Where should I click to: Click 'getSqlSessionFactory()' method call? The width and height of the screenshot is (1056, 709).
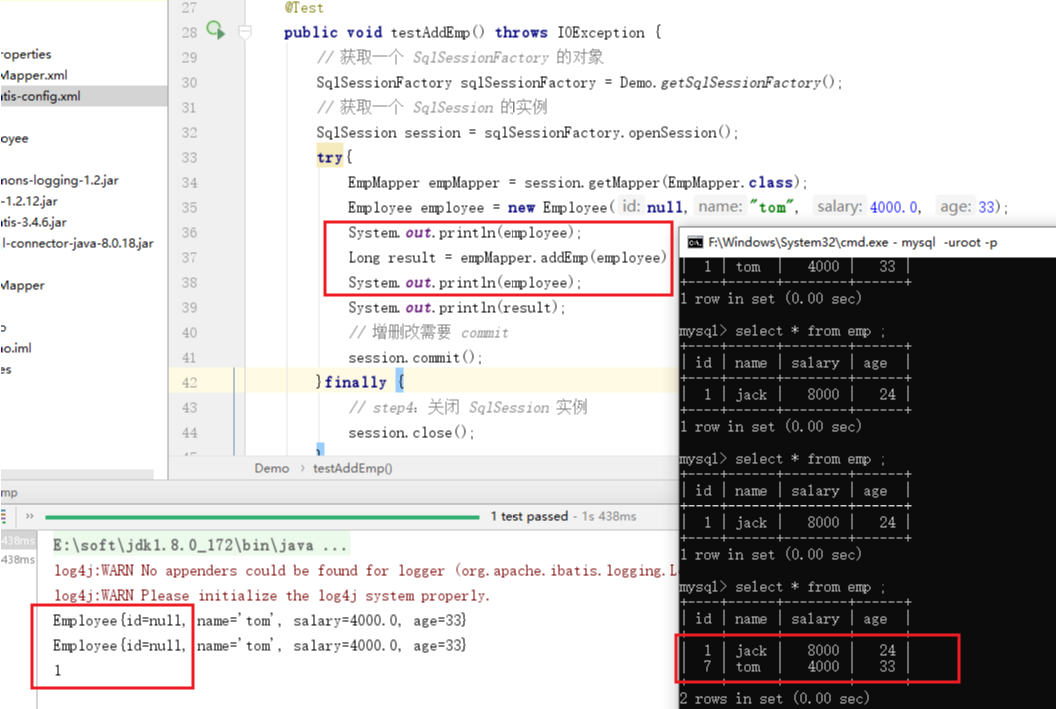click(748, 83)
